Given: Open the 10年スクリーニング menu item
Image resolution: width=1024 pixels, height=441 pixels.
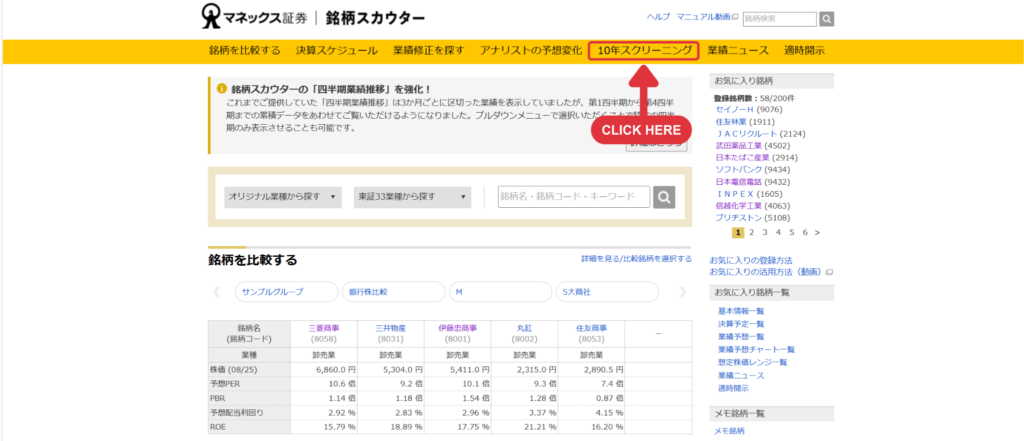Looking at the screenshot, I should coord(644,51).
